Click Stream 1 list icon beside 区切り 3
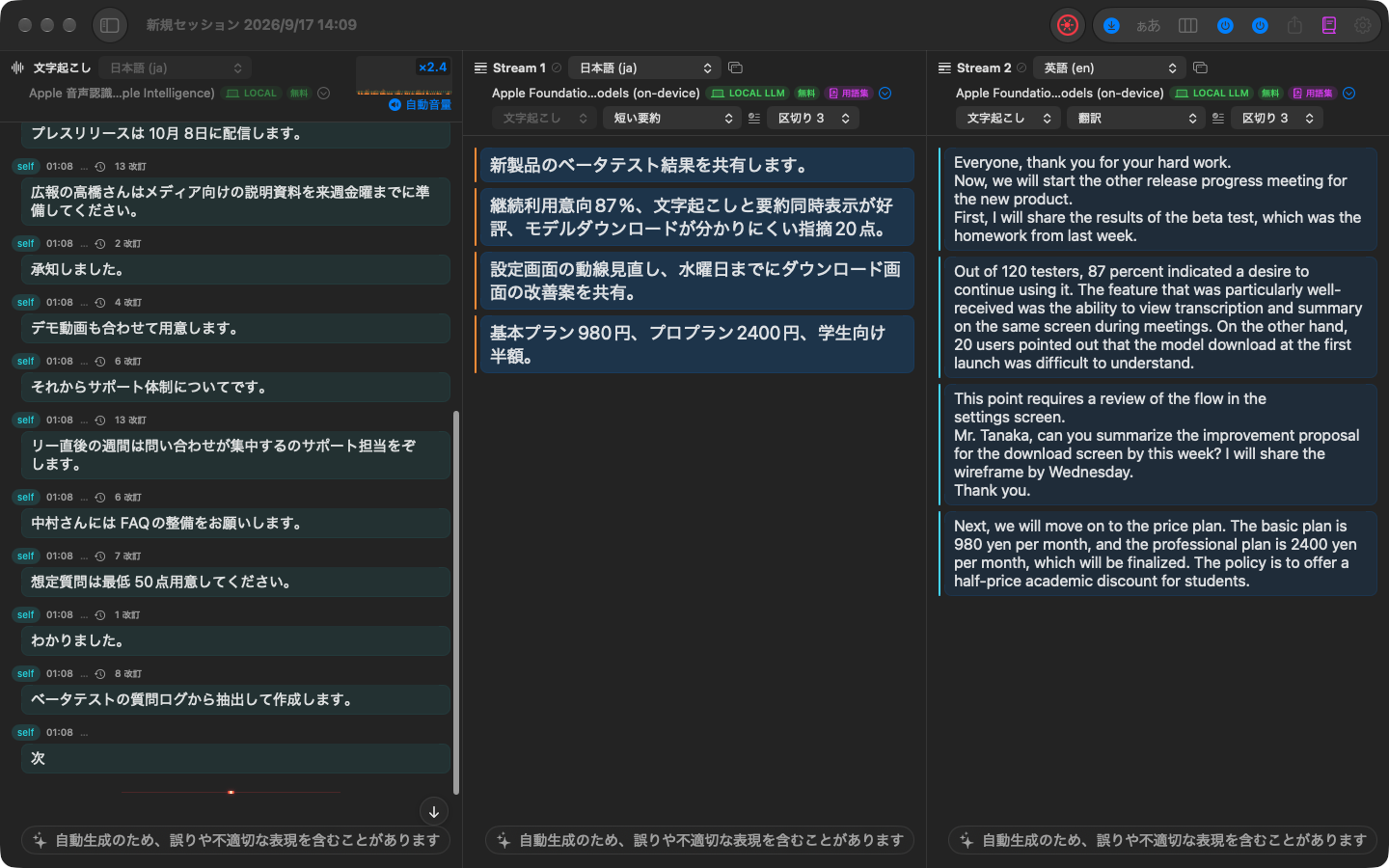The image size is (1389, 868). pos(754,118)
